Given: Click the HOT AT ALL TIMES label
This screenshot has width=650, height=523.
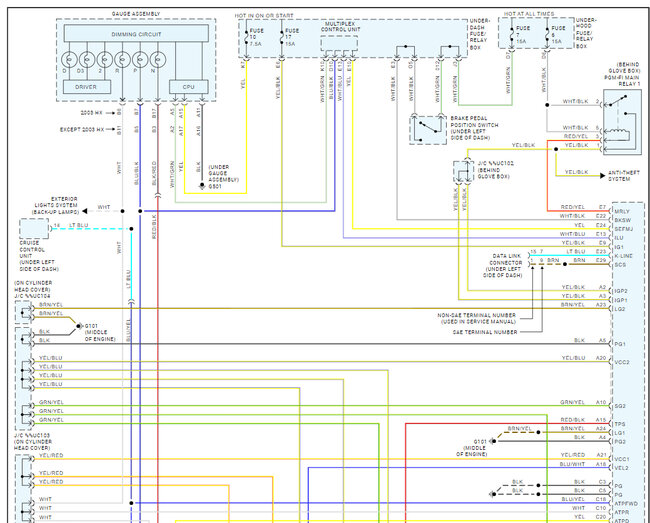Looking at the screenshot, I should click(x=529, y=14).
